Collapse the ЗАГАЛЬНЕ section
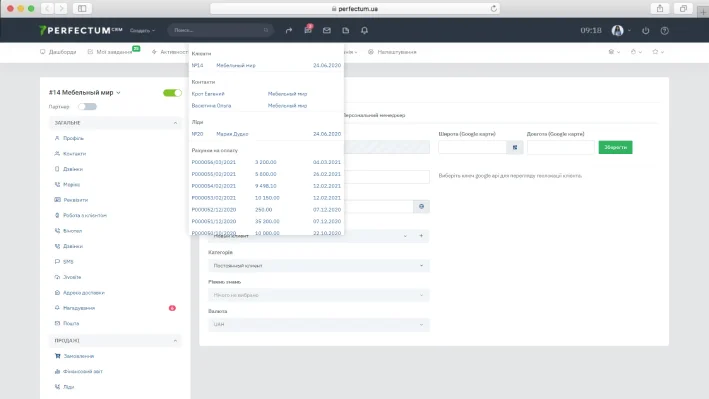This screenshot has height=399, width=709. point(115,123)
